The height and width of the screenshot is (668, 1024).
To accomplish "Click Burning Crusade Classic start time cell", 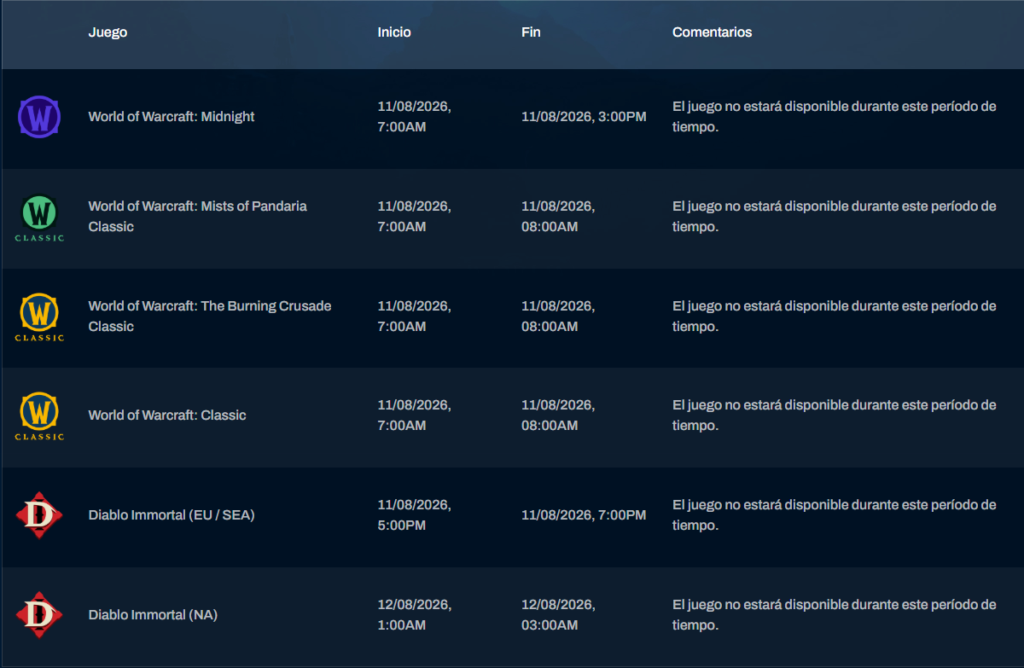I will click(414, 316).
